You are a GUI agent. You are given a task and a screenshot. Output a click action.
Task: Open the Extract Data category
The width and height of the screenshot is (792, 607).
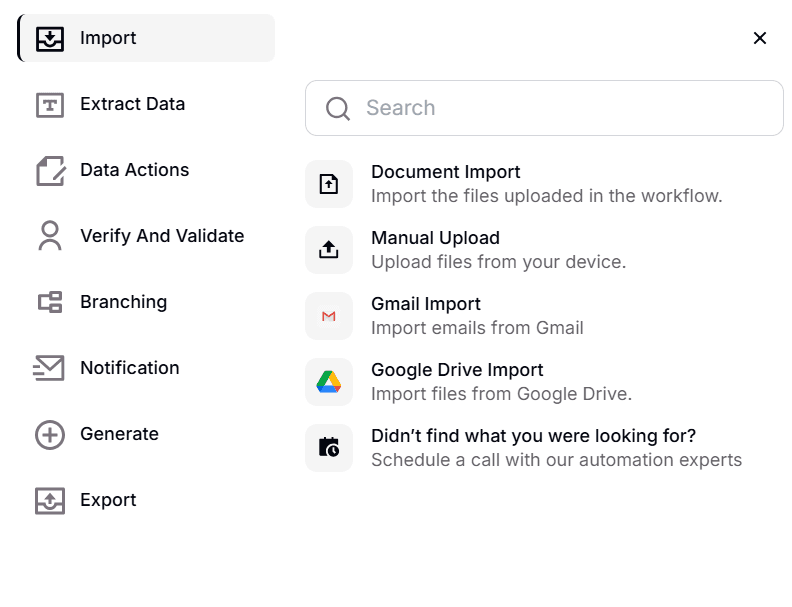[132, 104]
